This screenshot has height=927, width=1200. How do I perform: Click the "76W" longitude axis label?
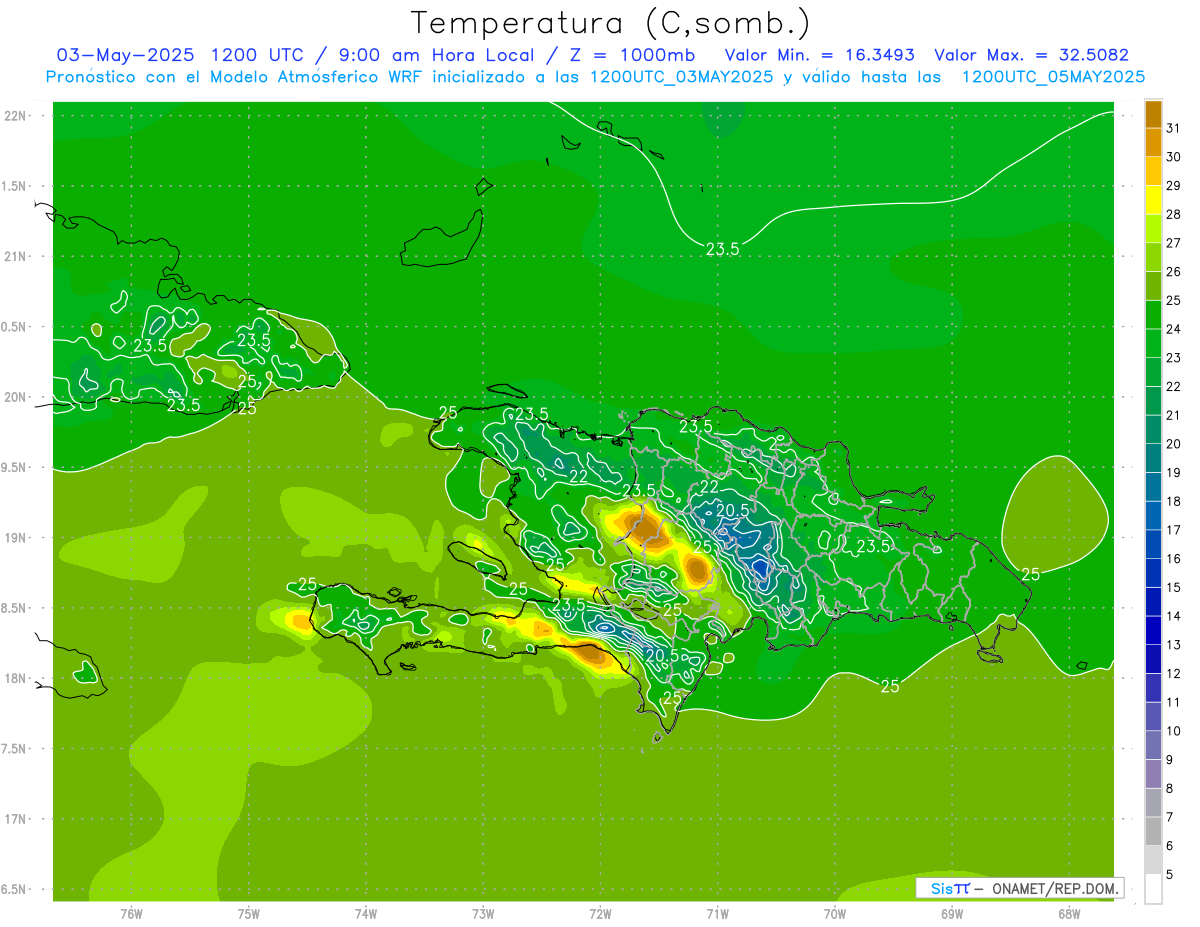(x=131, y=913)
